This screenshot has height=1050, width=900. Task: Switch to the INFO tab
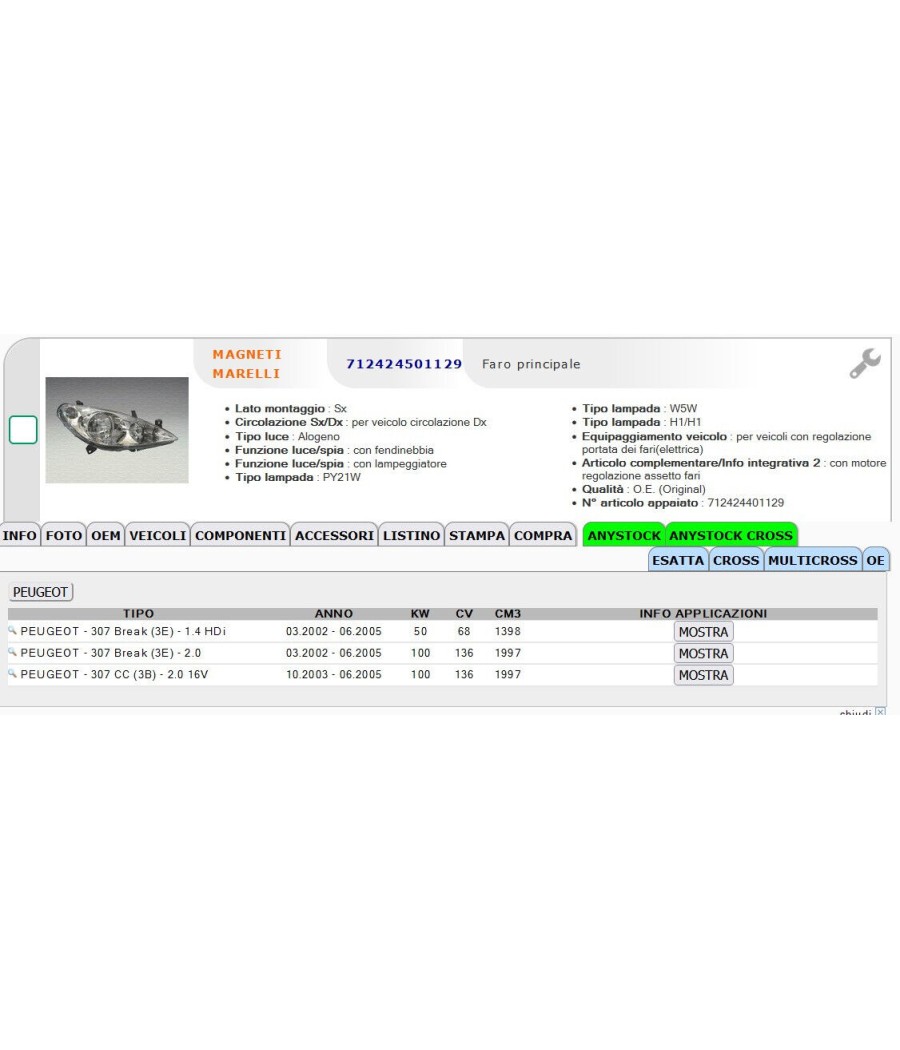(x=19, y=535)
